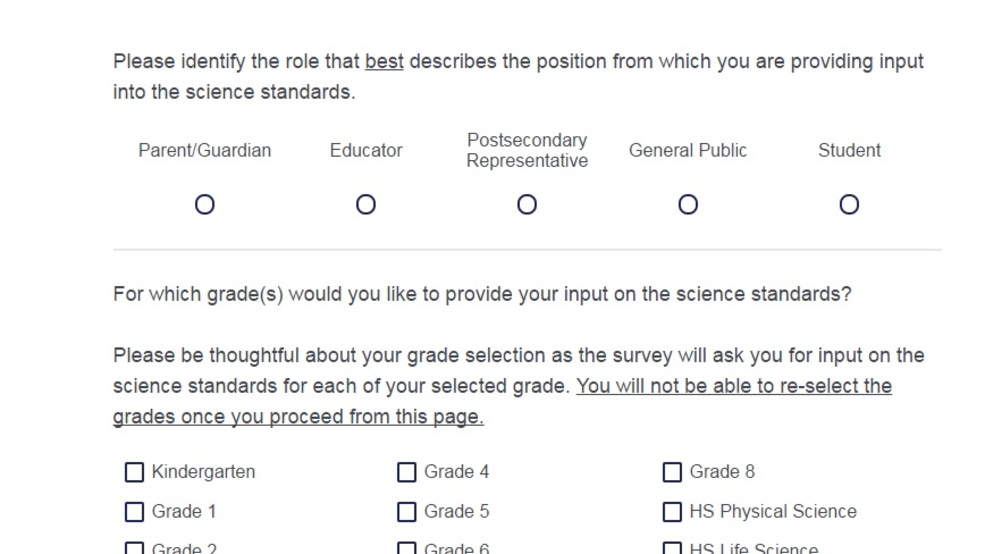Click the Educator column label

(x=366, y=151)
